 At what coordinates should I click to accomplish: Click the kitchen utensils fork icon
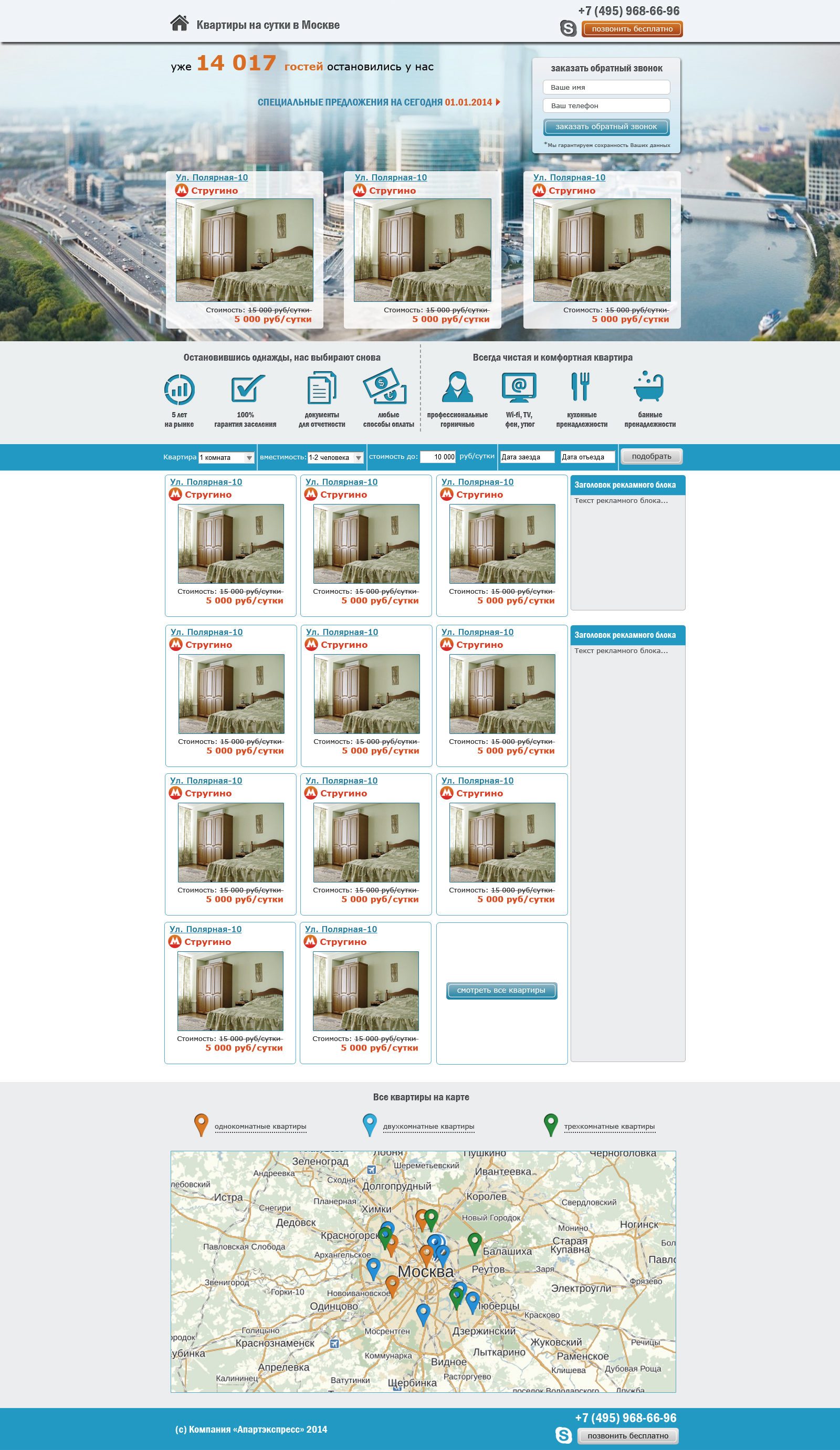581,386
